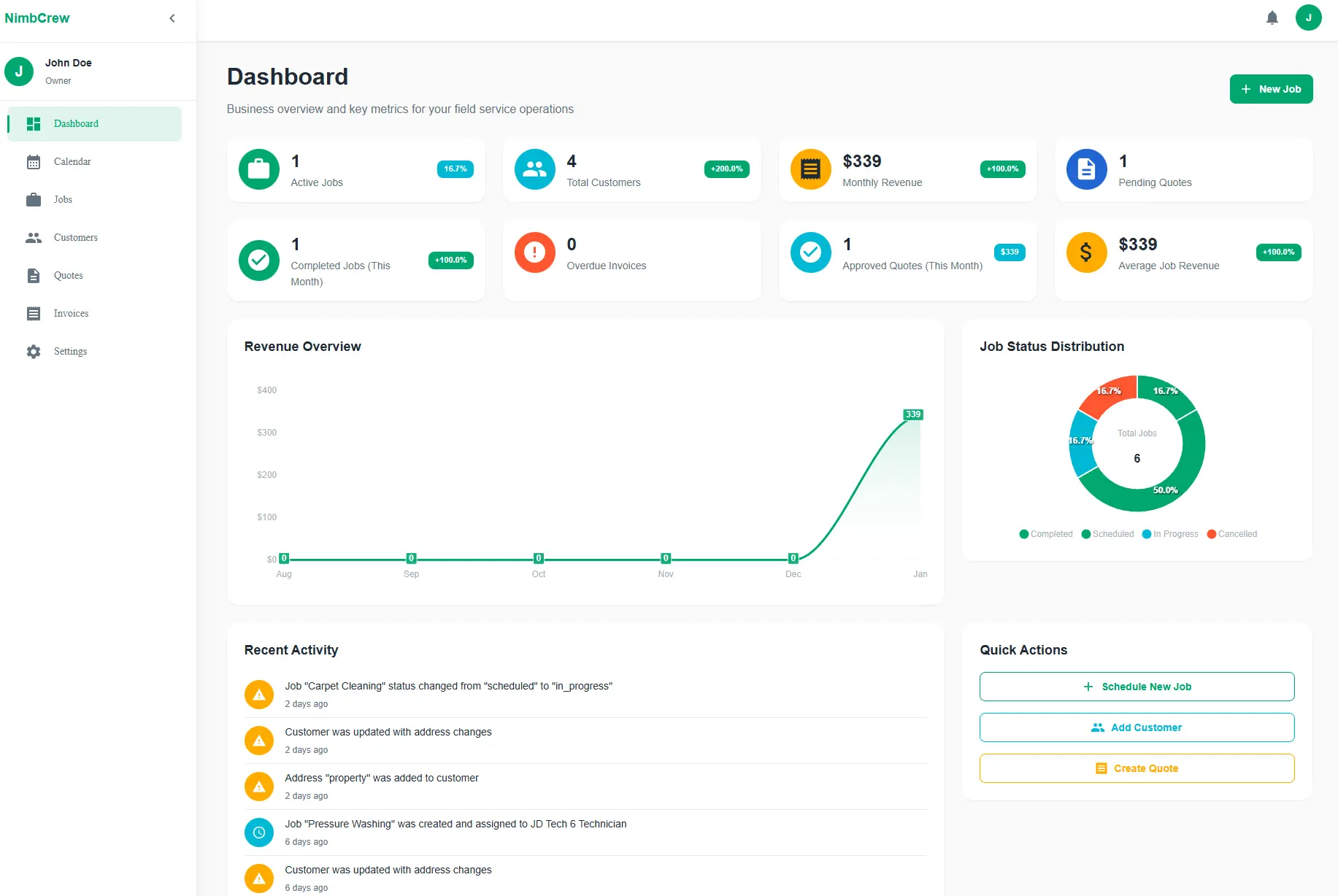Click the Settings gear icon in sidebar
Screen dimensions: 1338x896
tap(34, 352)
